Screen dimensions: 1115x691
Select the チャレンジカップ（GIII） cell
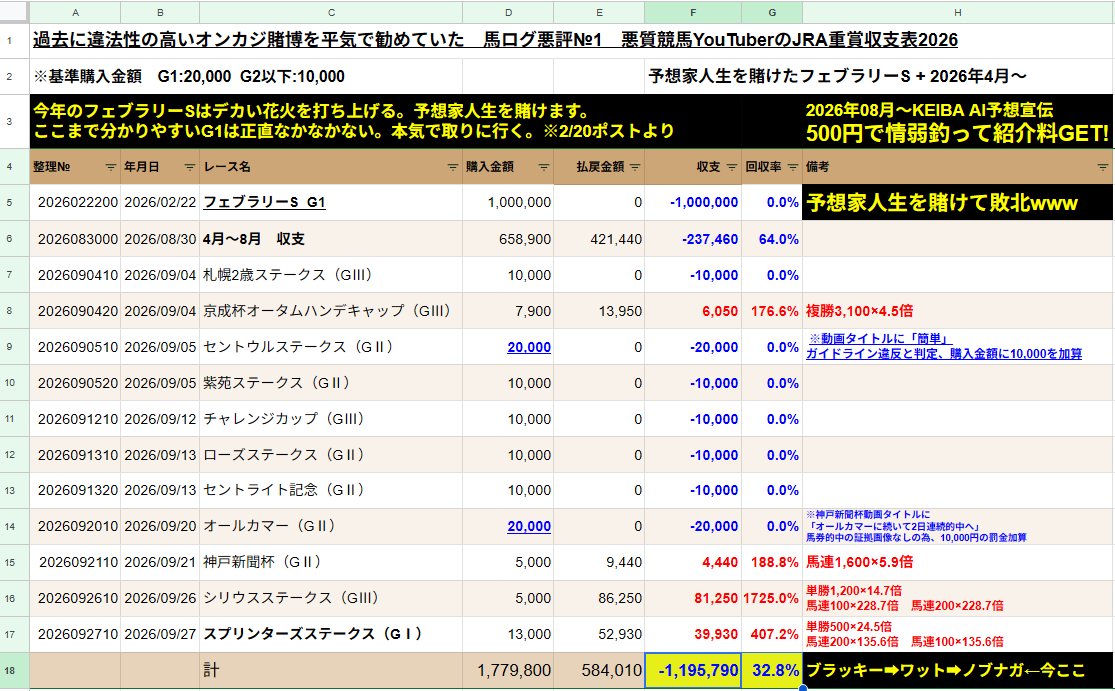click(331, 419)
